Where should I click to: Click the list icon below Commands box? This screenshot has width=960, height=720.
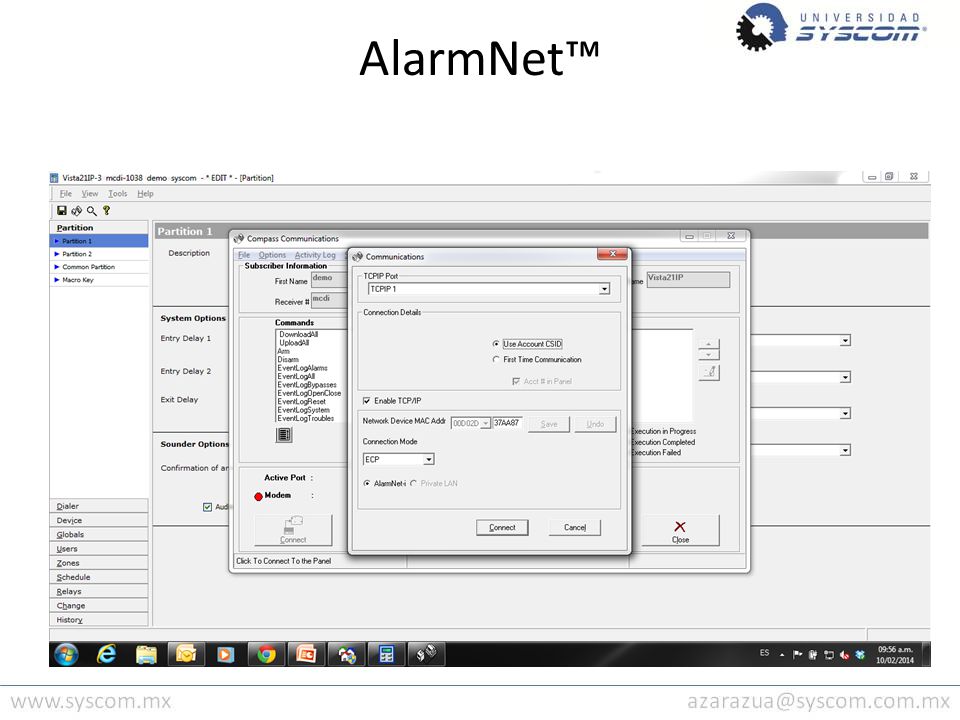tap(283, 435)
